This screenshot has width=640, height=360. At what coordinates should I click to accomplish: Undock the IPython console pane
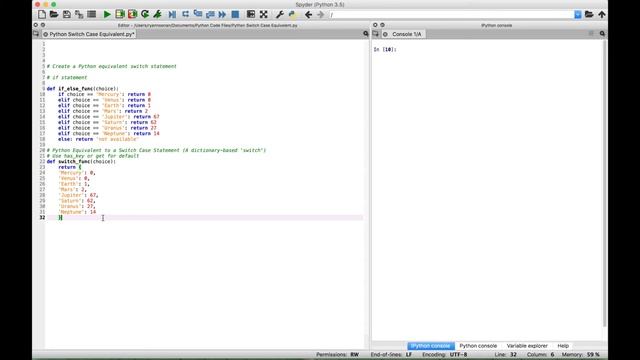(375, 25)
